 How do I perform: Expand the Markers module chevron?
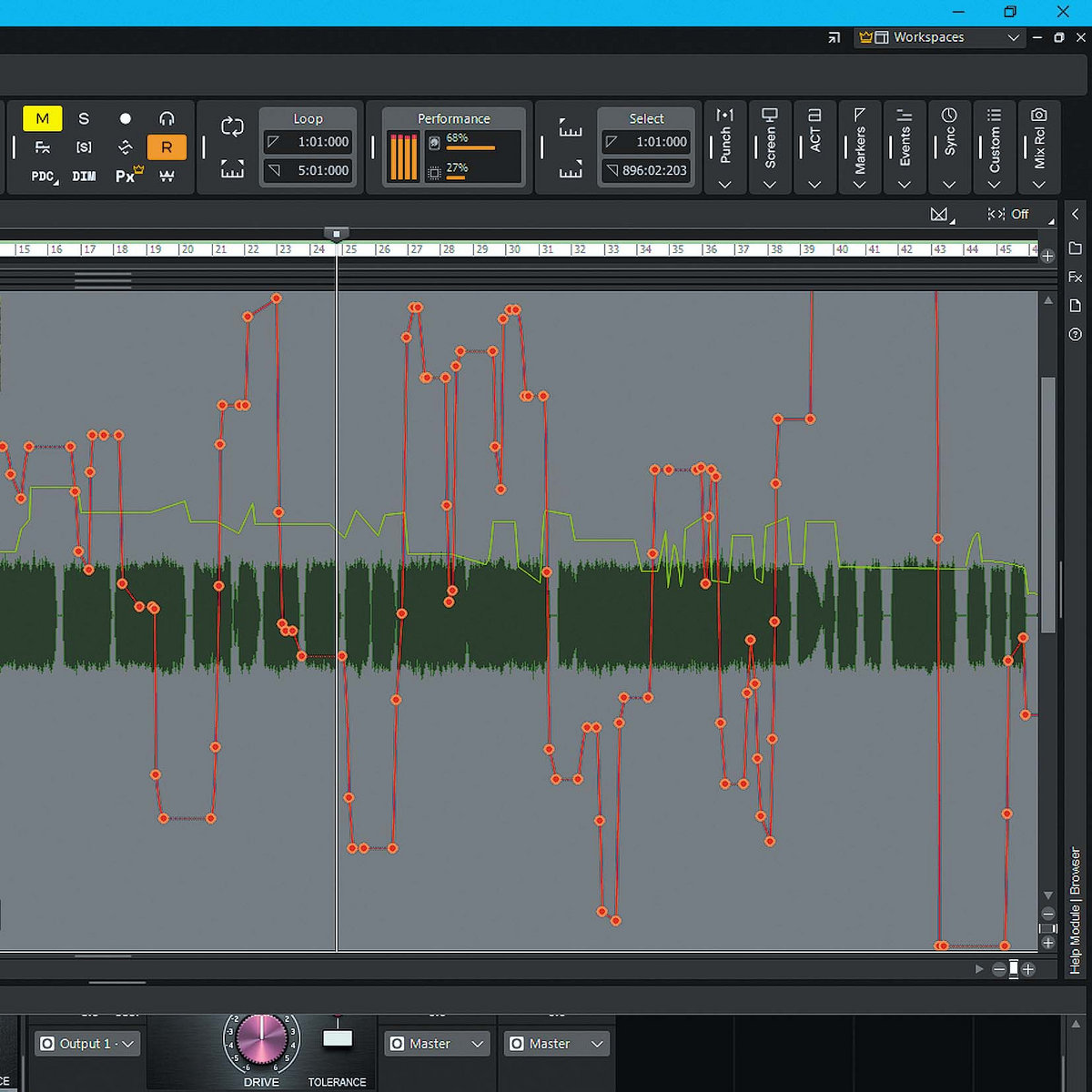[859, 185]
